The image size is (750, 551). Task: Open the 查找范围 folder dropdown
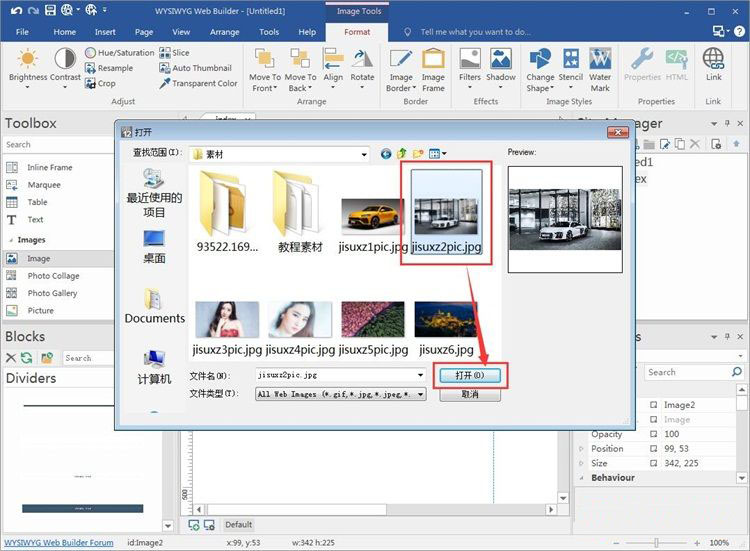coord(363,154)
